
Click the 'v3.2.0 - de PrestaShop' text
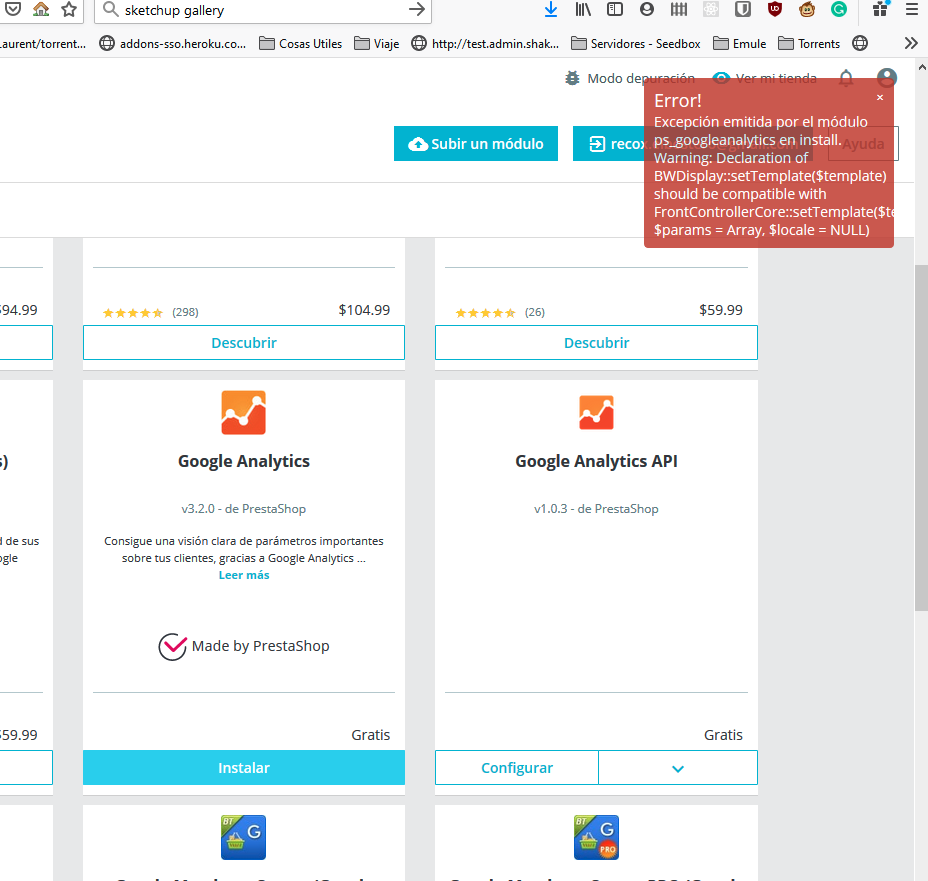point(244,509)
